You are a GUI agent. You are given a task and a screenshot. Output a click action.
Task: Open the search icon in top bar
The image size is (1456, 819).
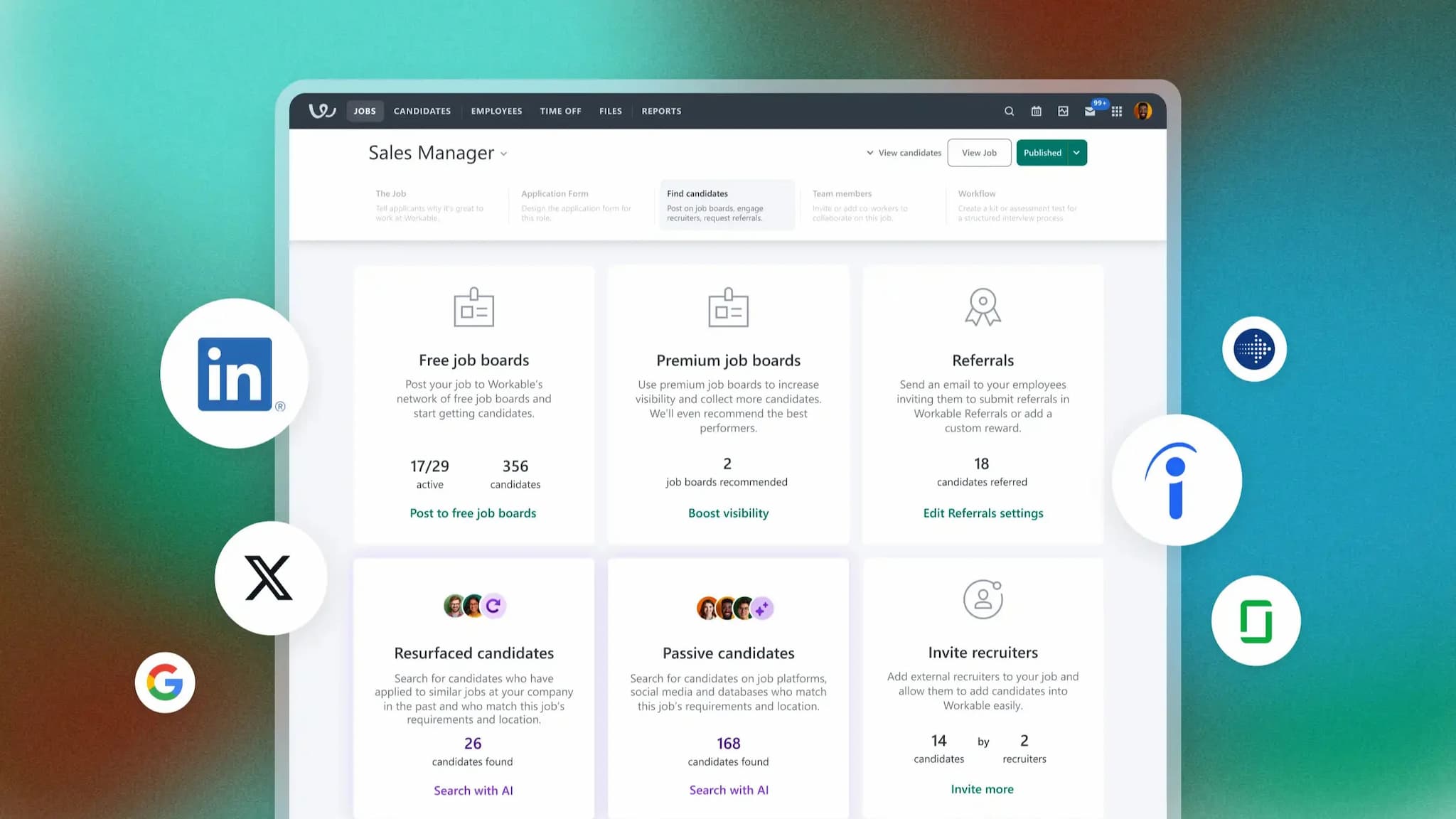(1009, 111)
